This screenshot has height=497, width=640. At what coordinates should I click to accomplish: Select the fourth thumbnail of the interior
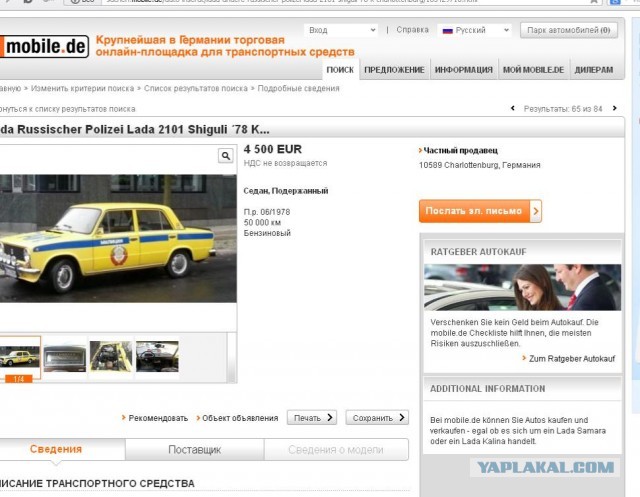(x=157, y=357)
